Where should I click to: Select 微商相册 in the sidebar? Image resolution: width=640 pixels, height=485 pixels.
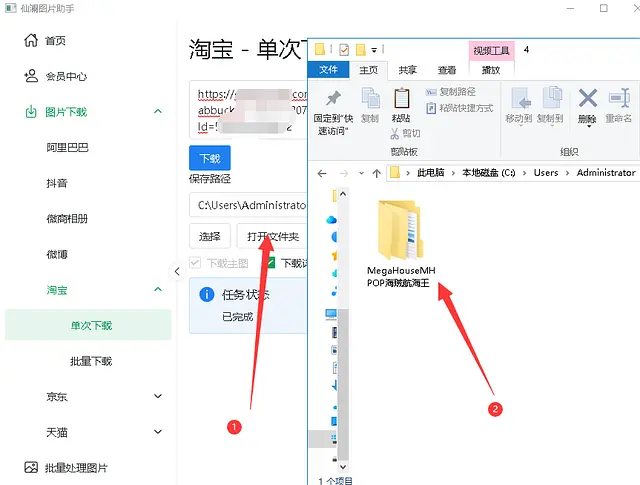(67, 219)
